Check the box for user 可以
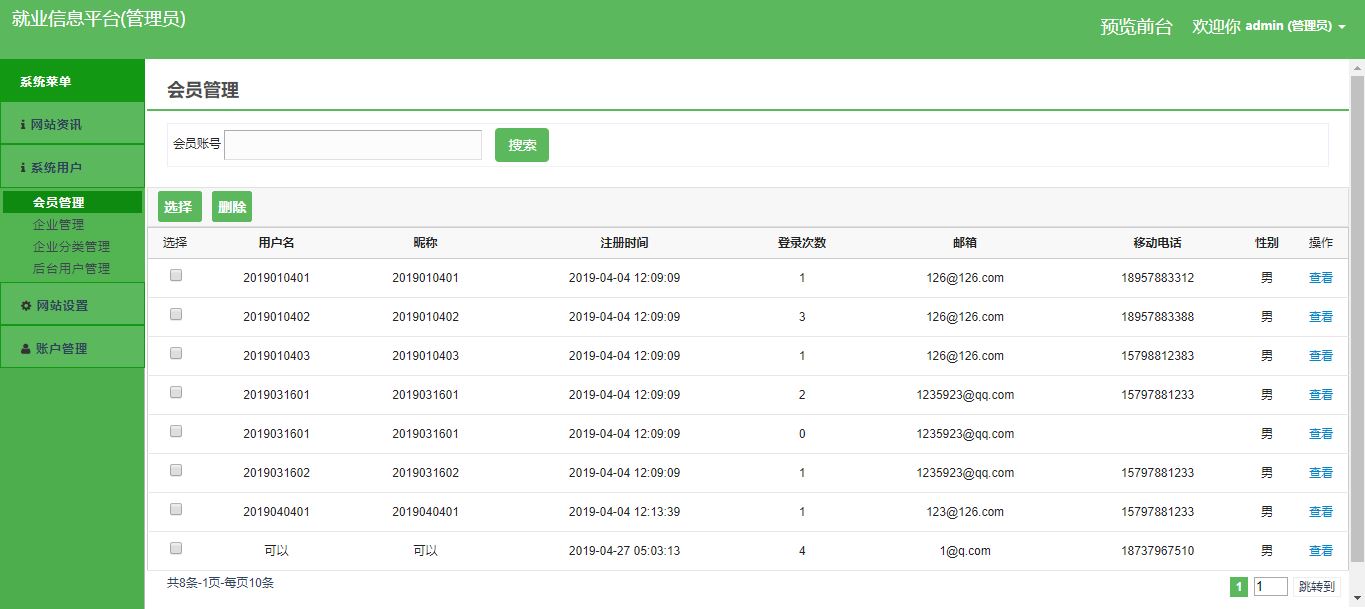 pos(176,549)
